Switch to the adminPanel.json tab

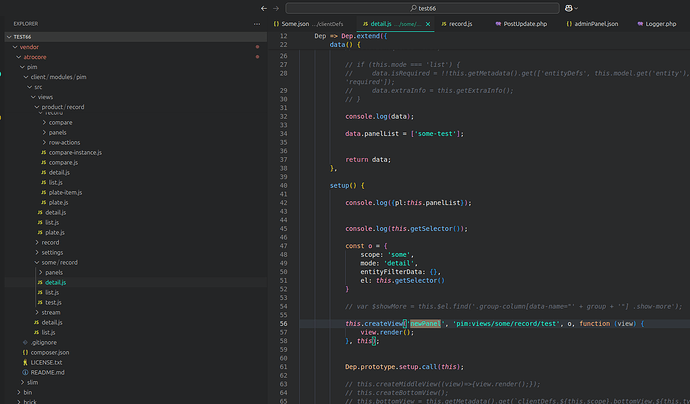pyautogui.click(x=592, y=24)
